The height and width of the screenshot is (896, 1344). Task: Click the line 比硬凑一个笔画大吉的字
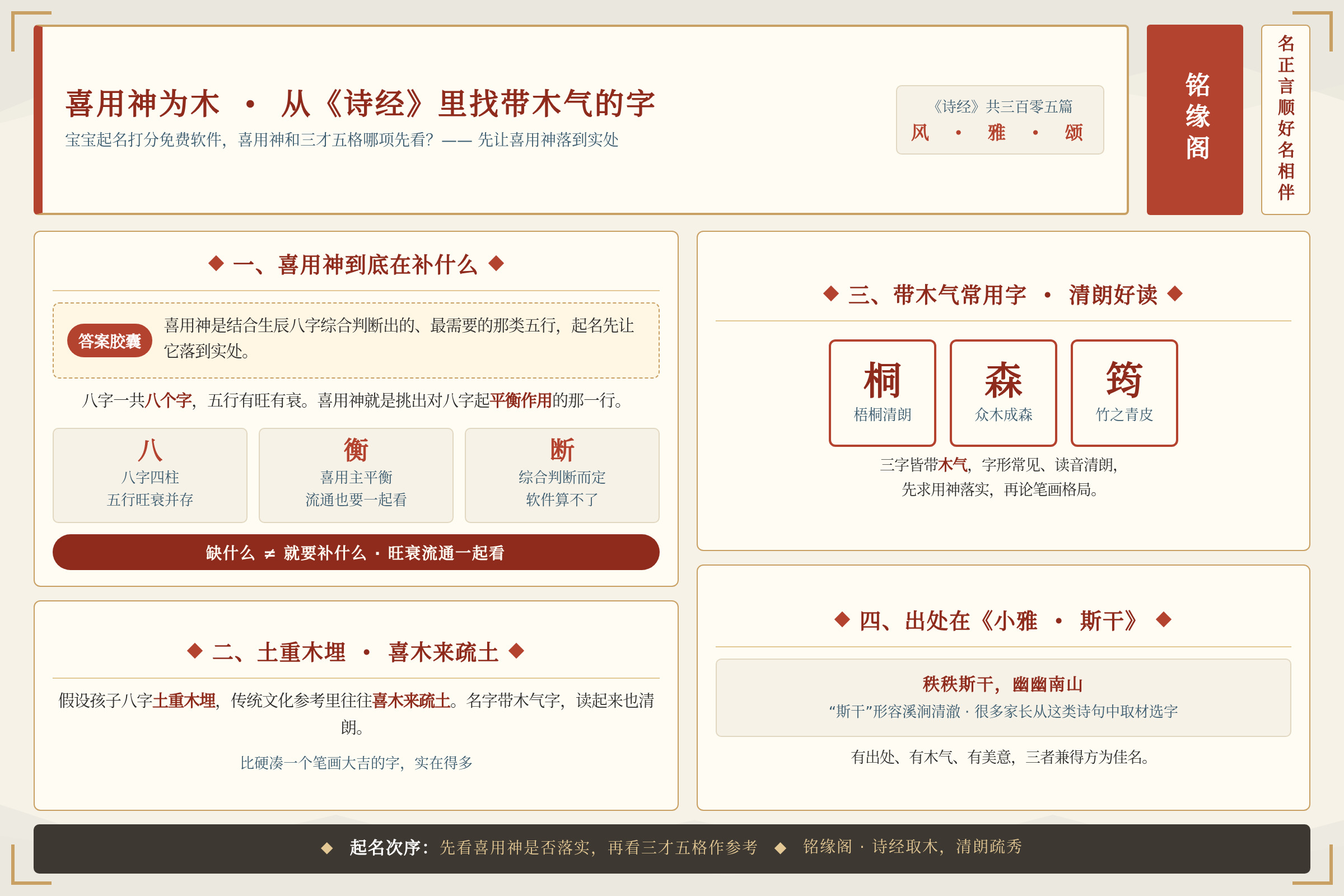356,763
